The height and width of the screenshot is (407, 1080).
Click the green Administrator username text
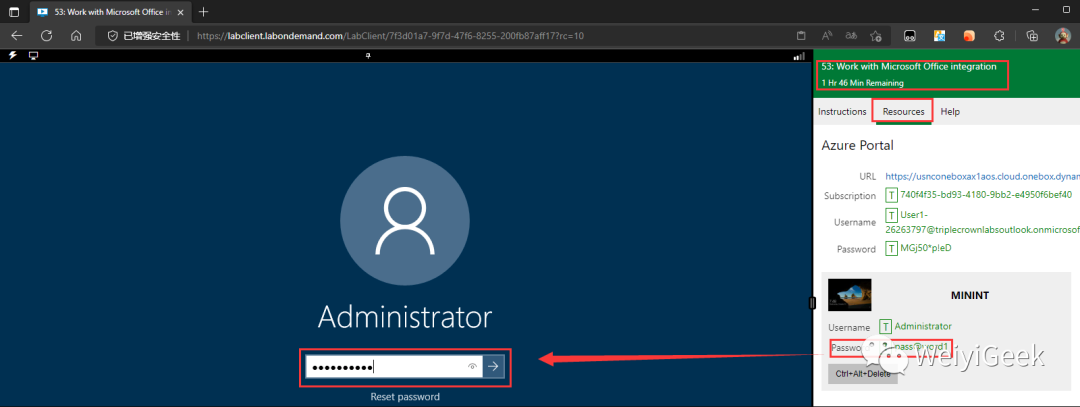tap(923, 326)
